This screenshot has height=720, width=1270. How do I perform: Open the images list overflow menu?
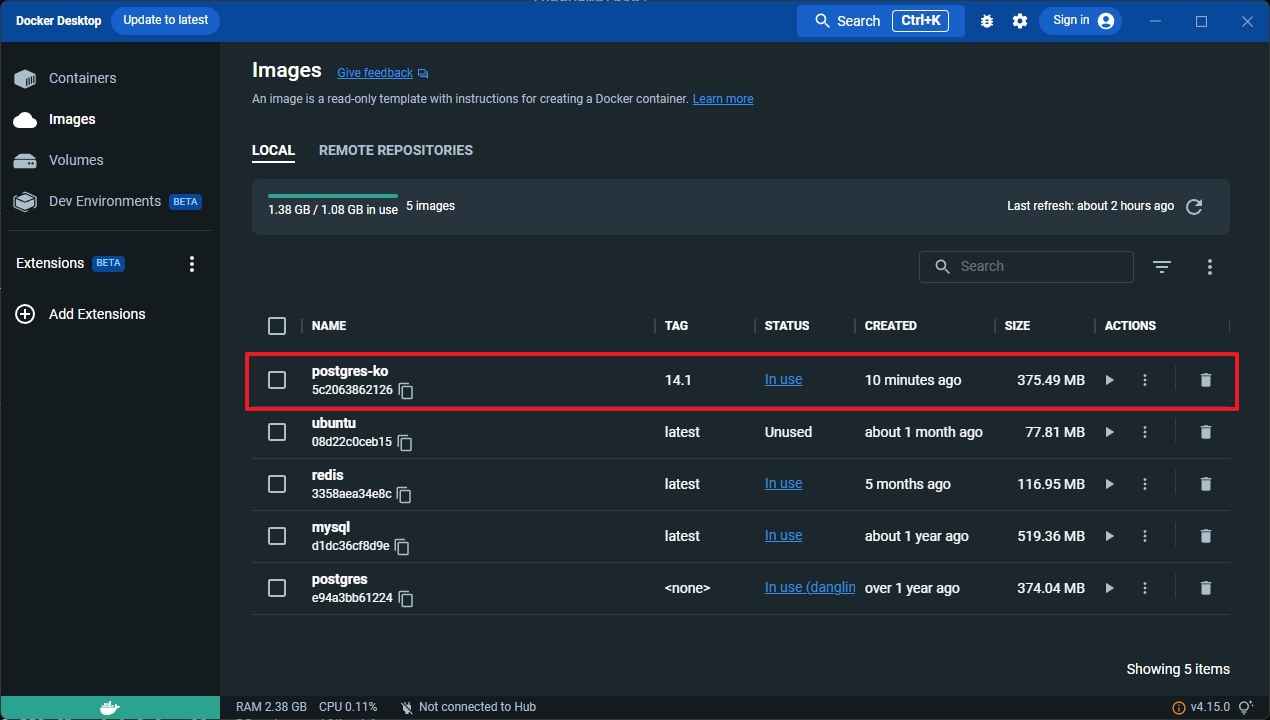pyautogui.click(x=1210, y=267)
